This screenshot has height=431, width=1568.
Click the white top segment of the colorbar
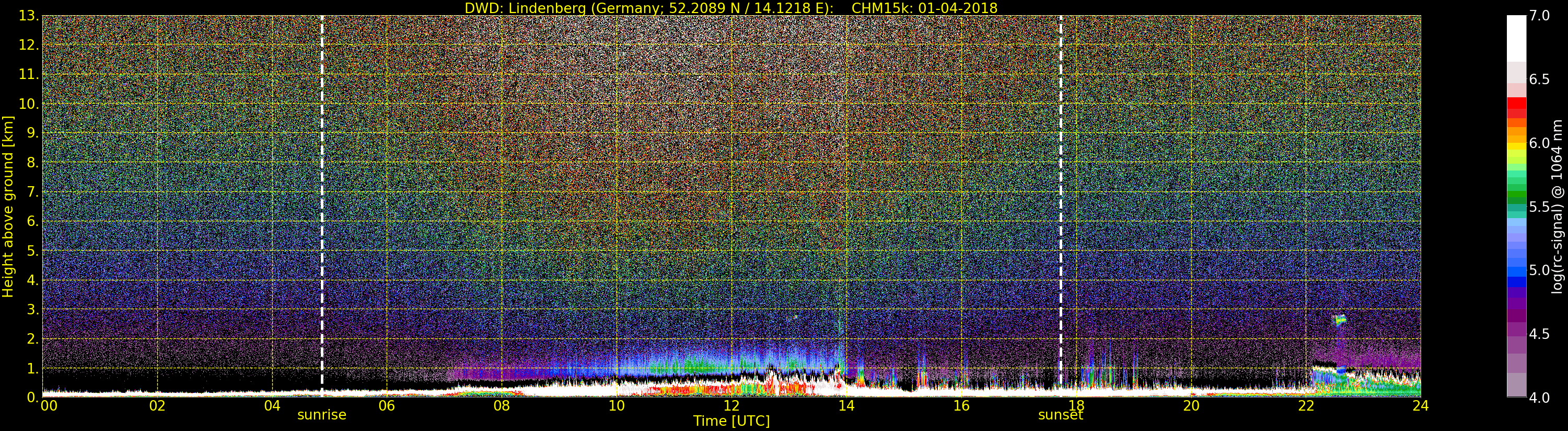1516,38
